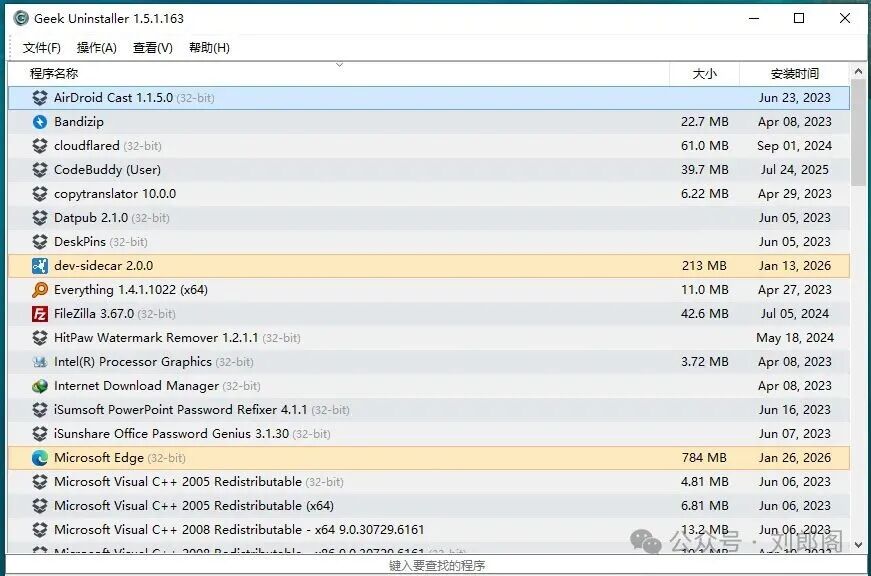Image resolution: width=871 pixels, height=576 pixels.
Task: Click the sort arrow above the name column
Action: pos(339,65)
